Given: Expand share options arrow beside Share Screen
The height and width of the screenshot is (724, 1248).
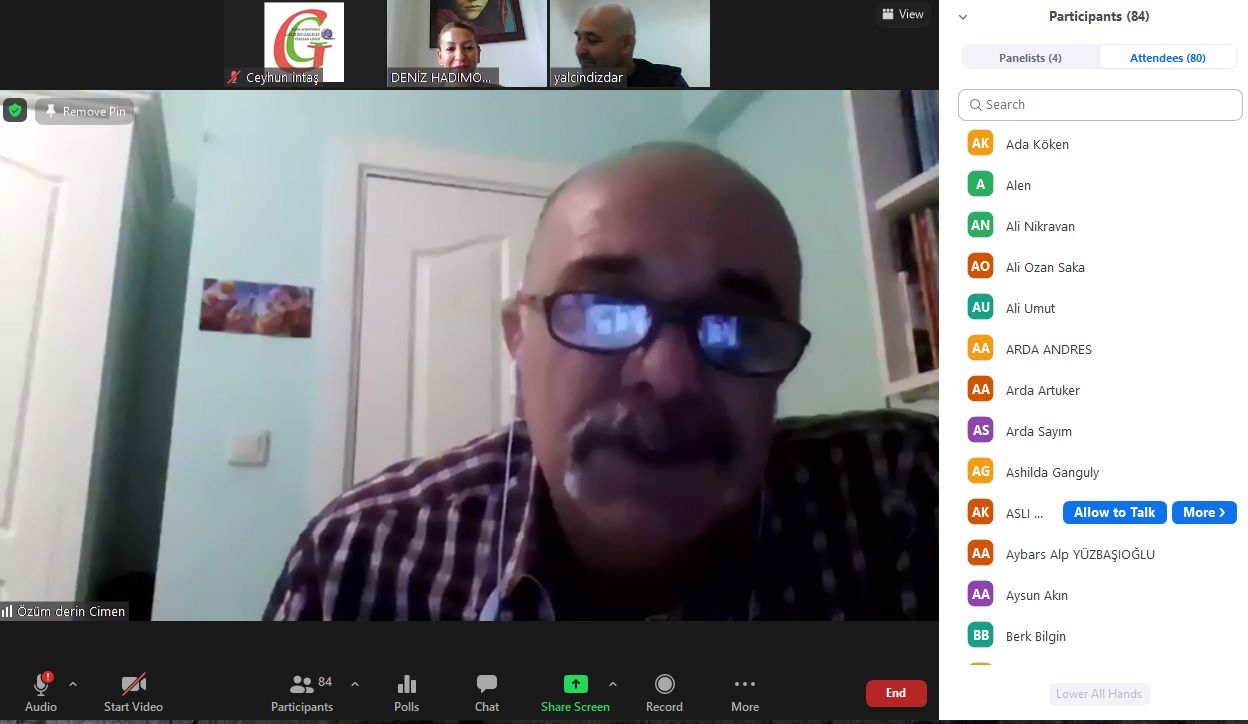Looking at the screenshot, I should (613, 685).
